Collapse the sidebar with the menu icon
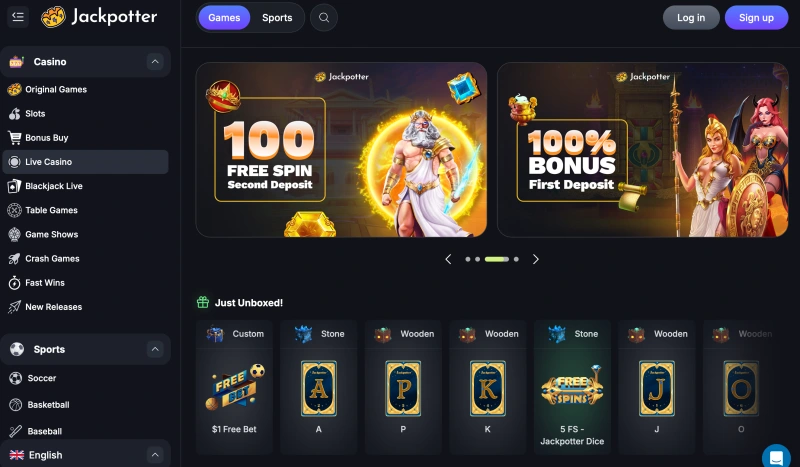 (18, 17)
